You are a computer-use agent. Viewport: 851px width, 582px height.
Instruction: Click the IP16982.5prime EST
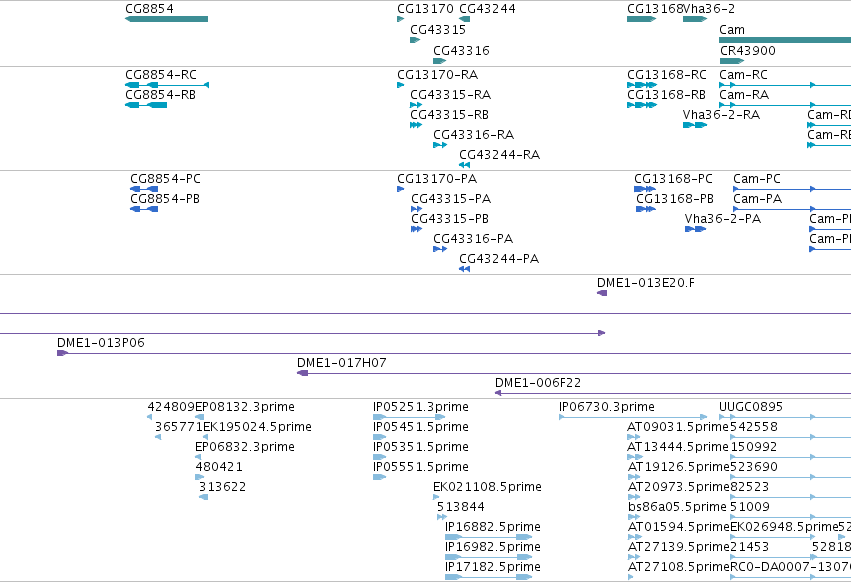click(488, 558)
